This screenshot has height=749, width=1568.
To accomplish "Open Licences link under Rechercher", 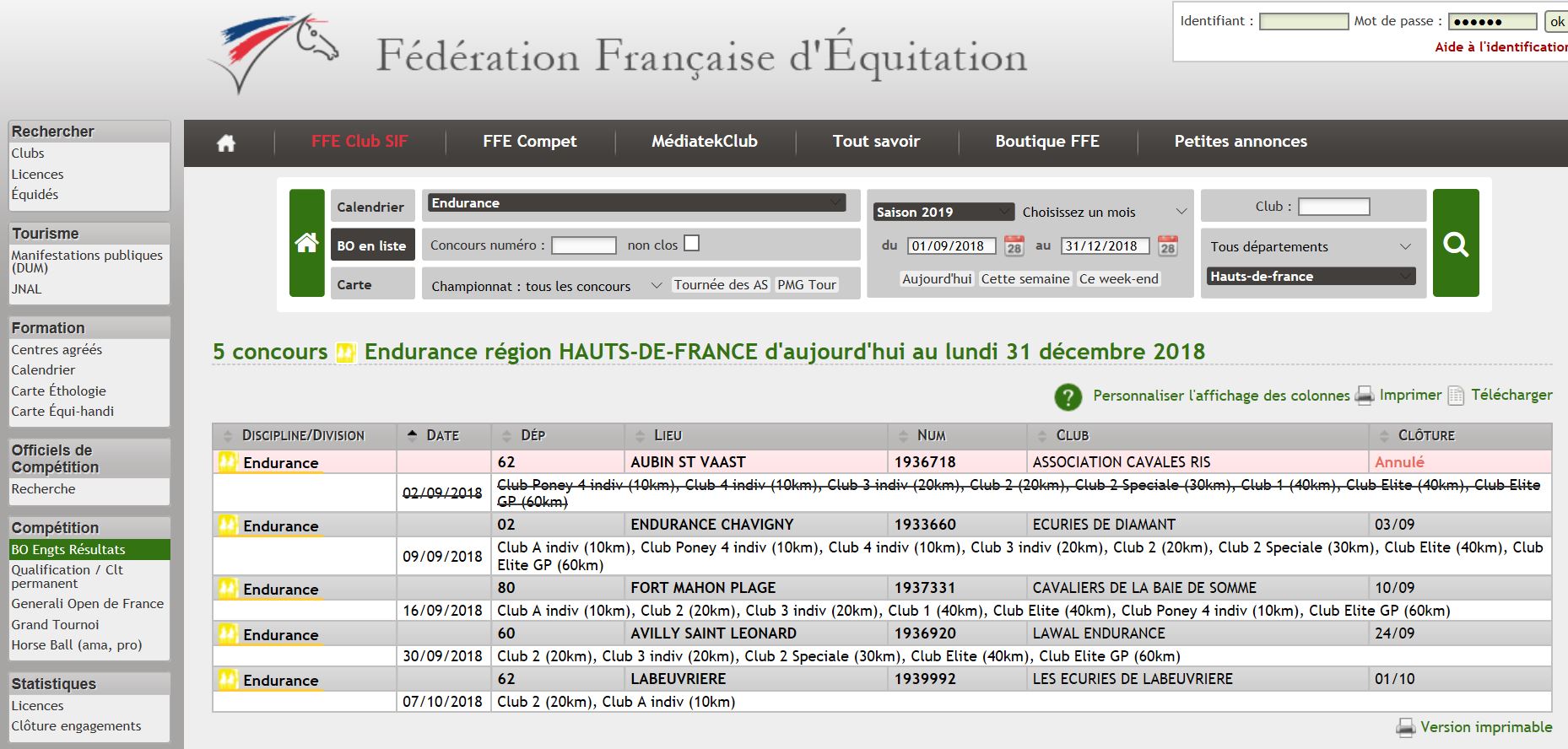I will (37, 174).
